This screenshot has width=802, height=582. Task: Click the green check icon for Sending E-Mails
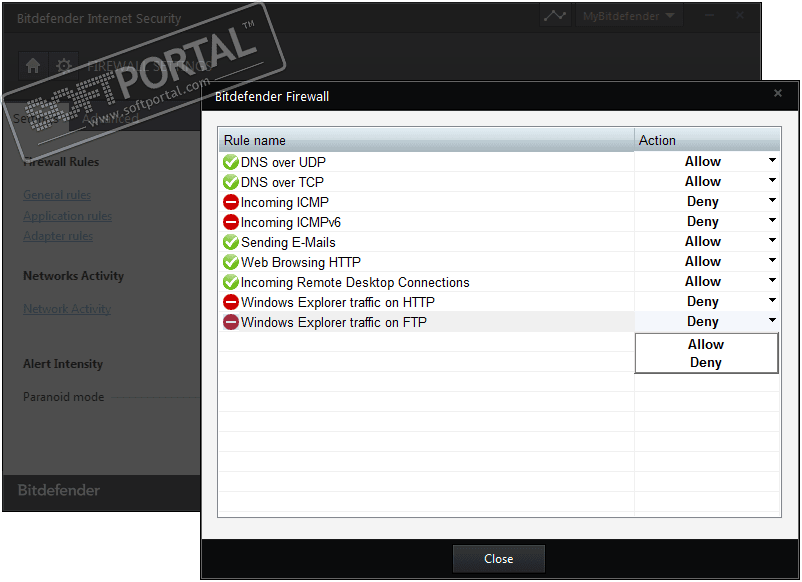coord(231,242)
